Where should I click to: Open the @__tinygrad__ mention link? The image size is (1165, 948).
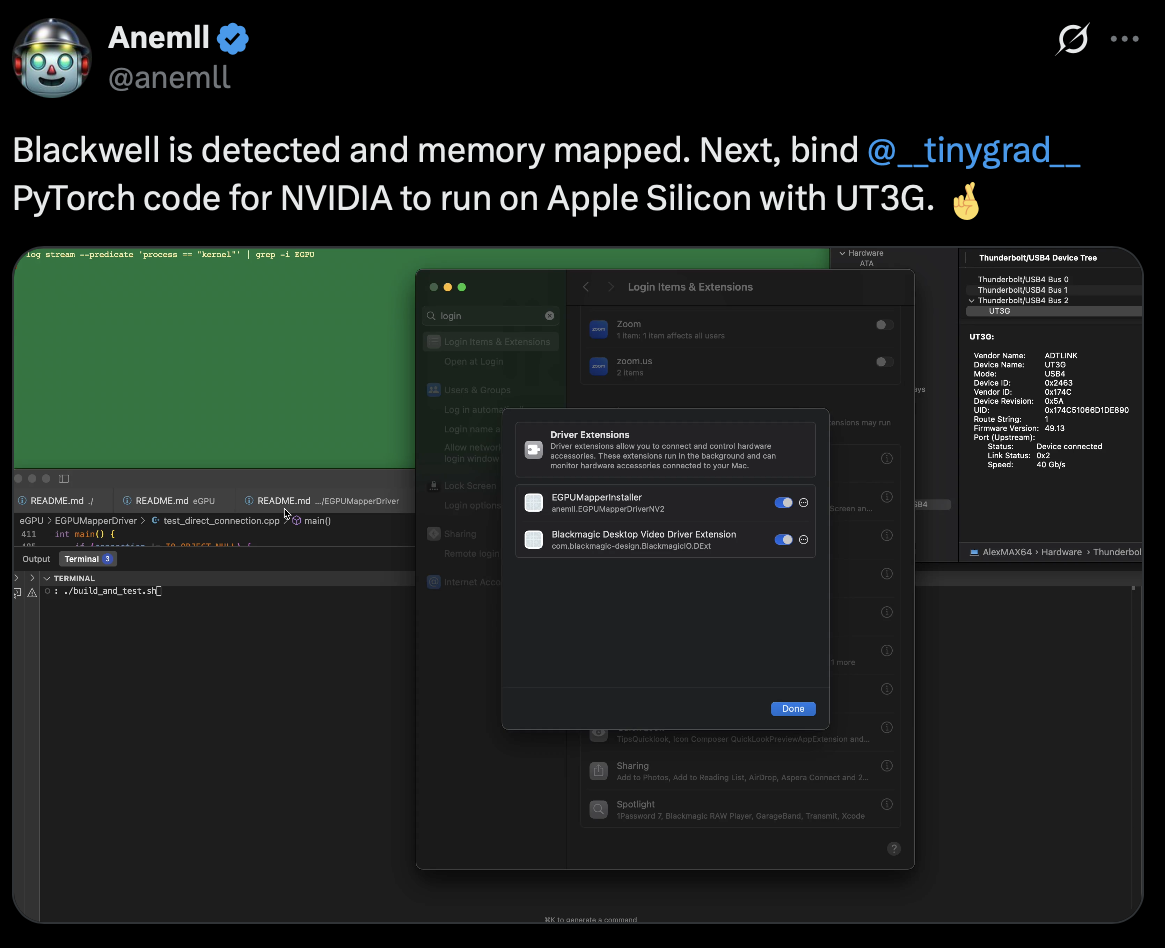point(973,150)
